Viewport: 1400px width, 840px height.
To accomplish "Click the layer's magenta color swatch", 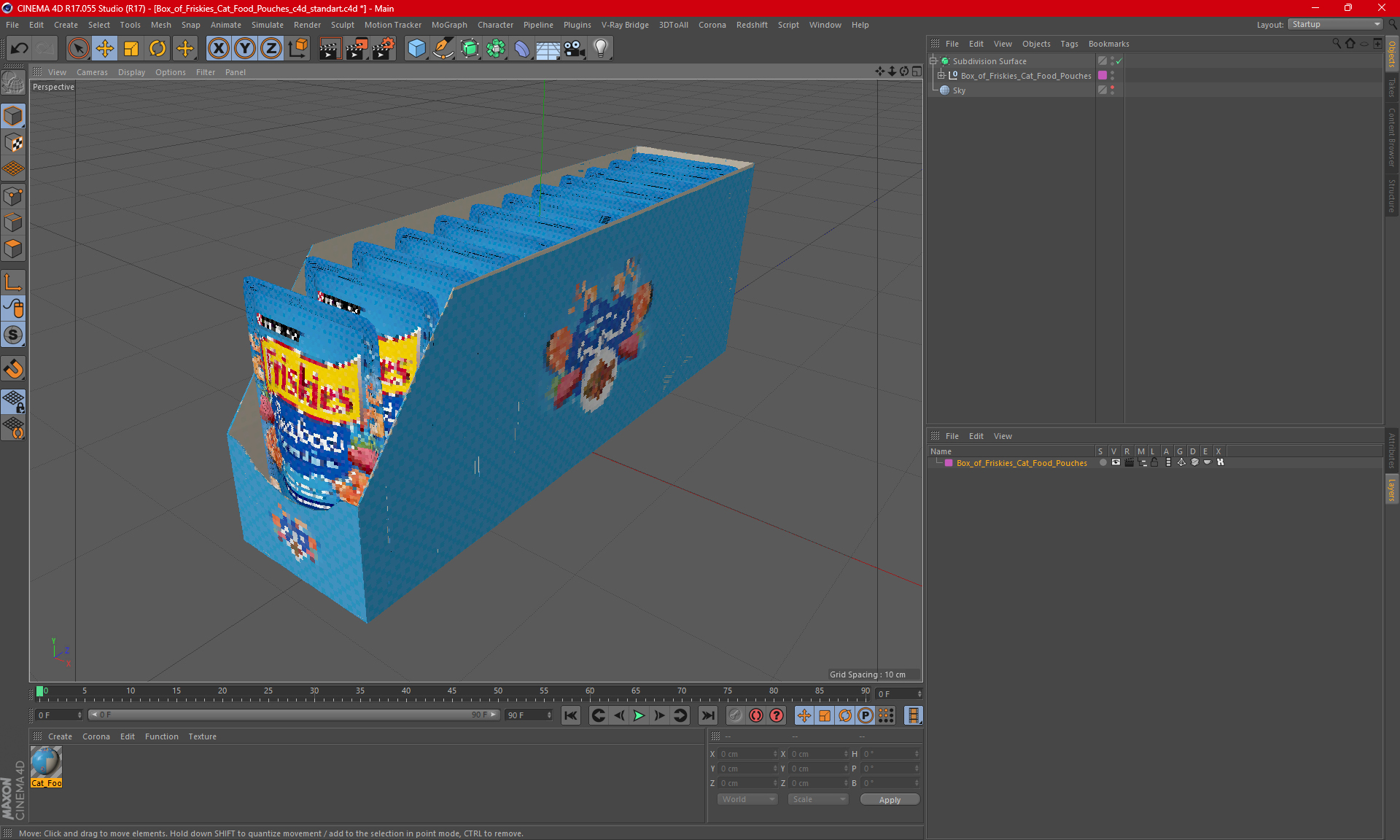I will coord(949,463).
